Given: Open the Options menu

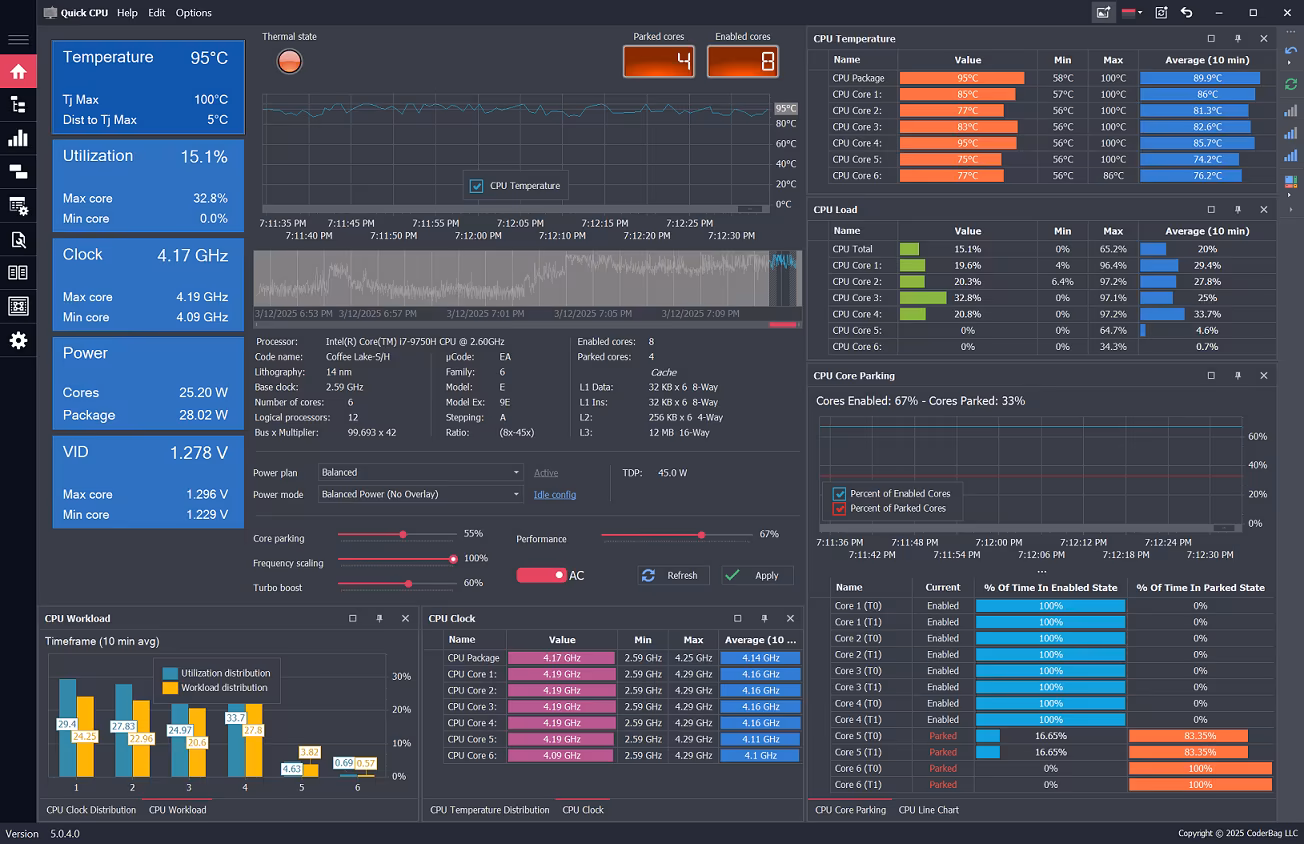Looking at the screenshot, I should coord(193,13).
